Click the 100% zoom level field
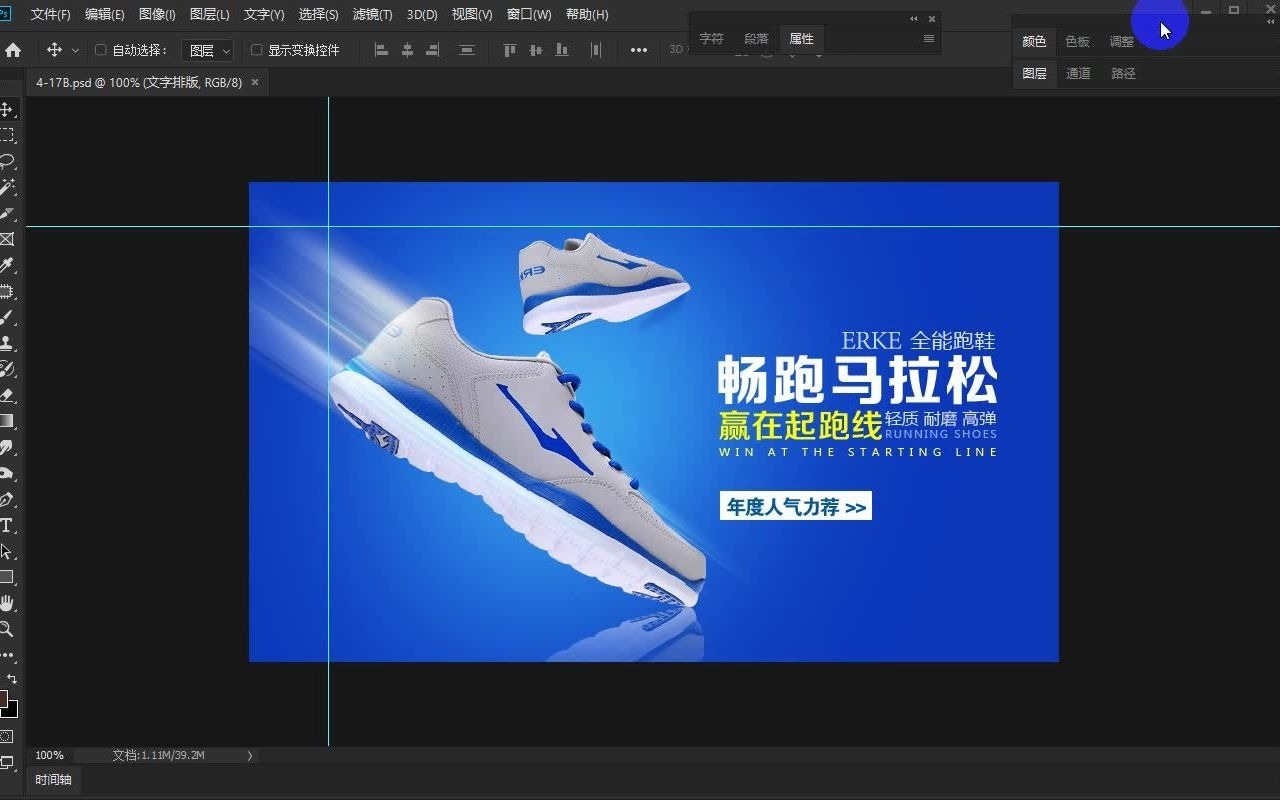 [x=50, y=756]
